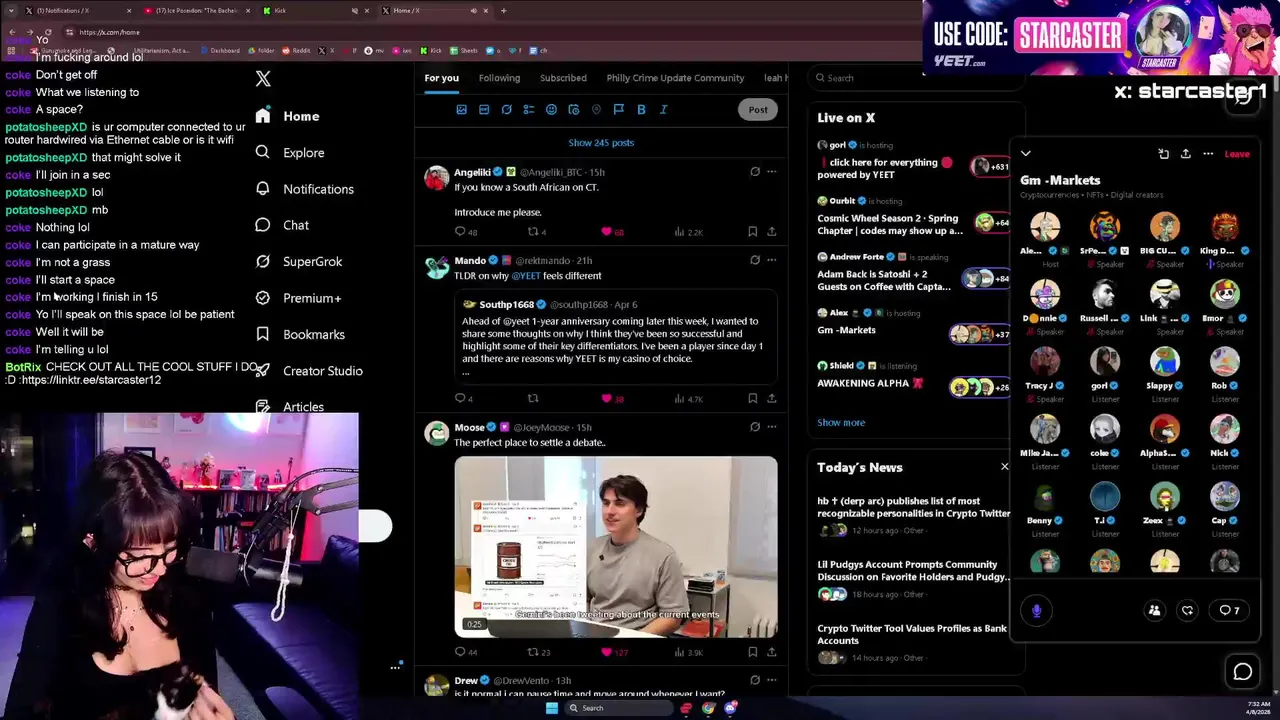Play Moose's video thumbnail
The width and height of the screenshot is (1280, 720).
[x=616, y=547]
